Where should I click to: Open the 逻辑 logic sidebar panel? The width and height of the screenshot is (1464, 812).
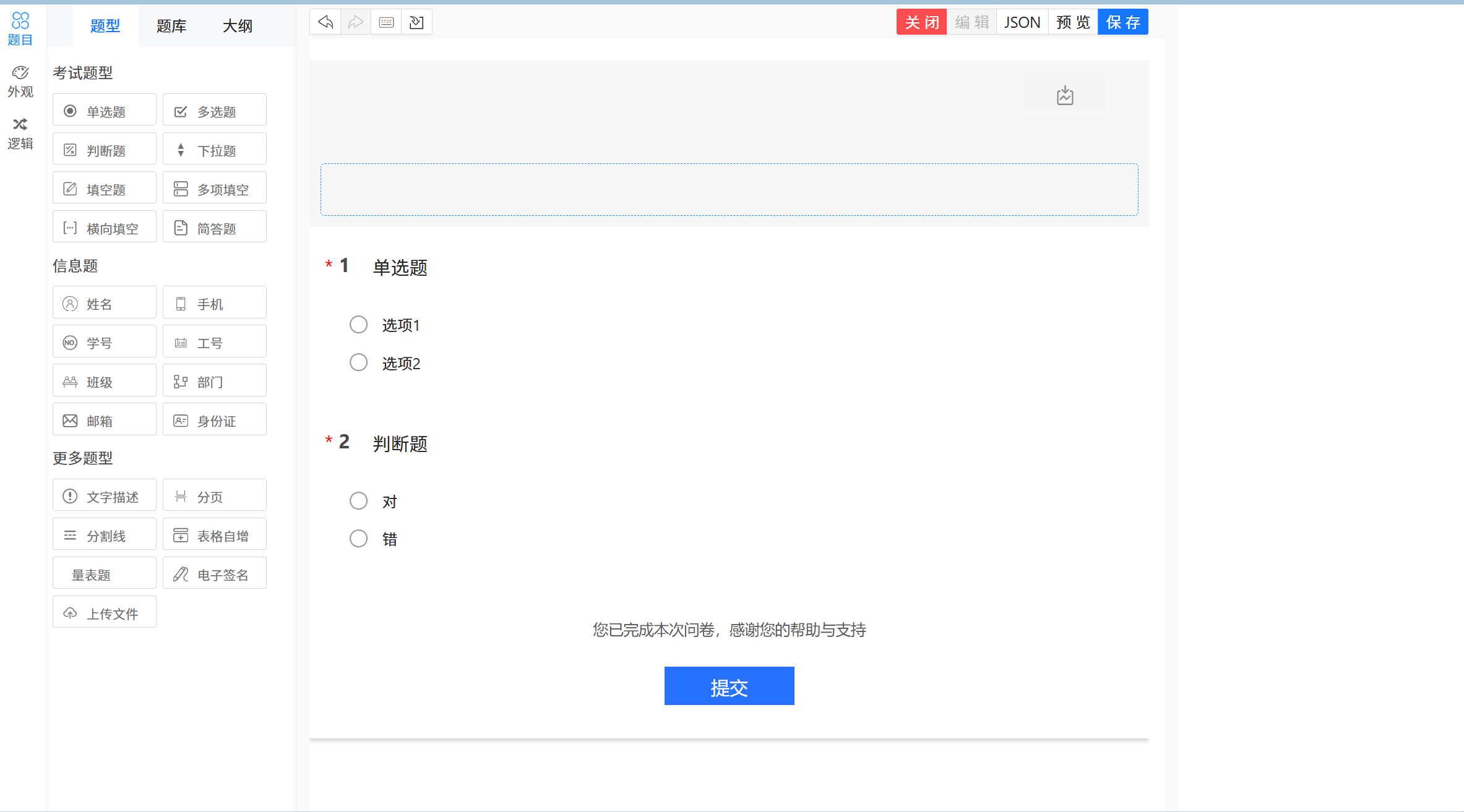20,134
